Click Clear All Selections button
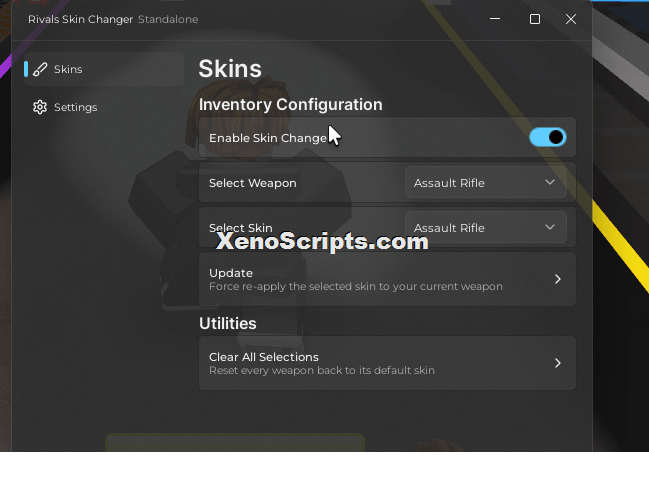The width and height of the screenshot is (649, 482). click(387, 363)
